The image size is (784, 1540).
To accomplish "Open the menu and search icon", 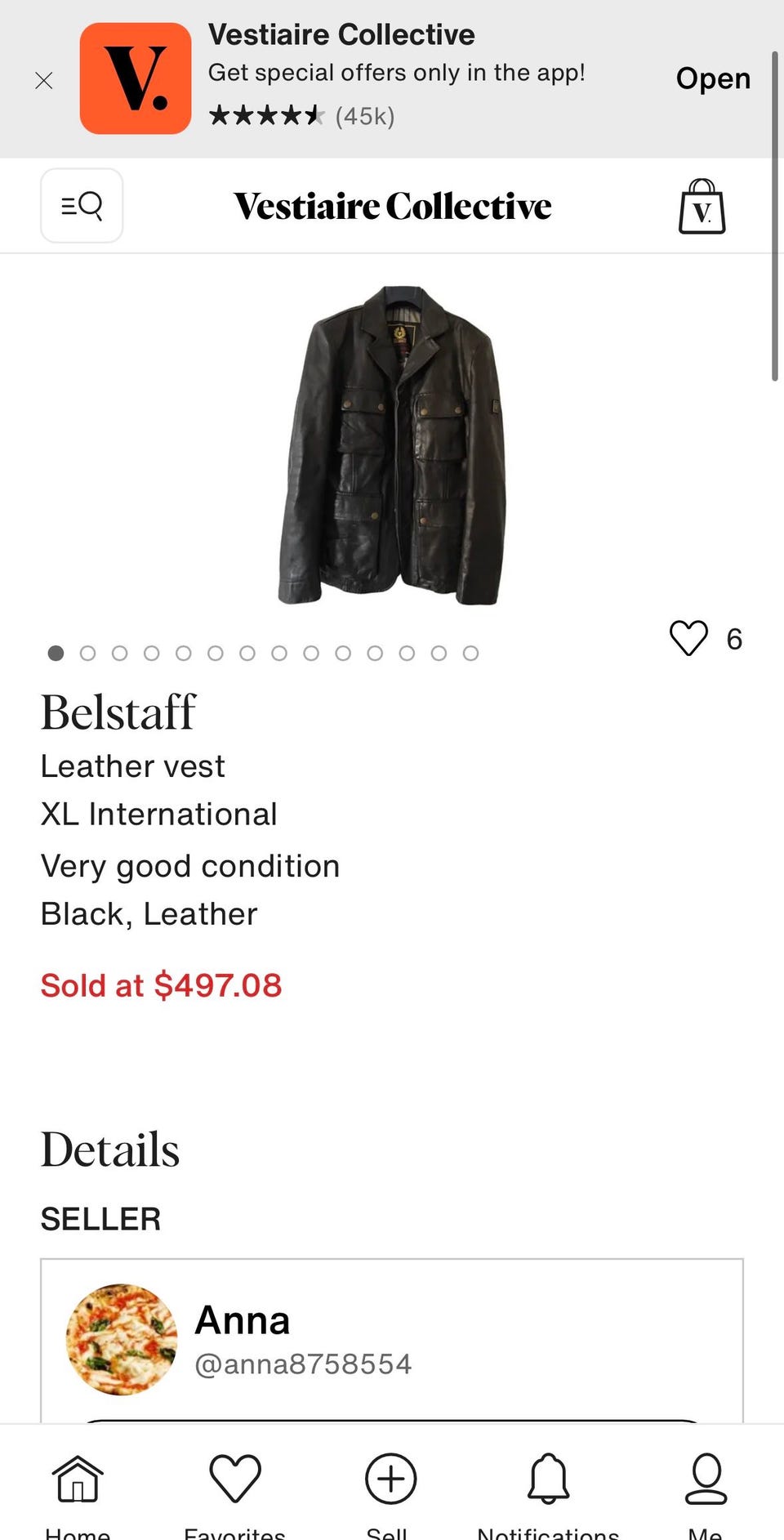I will pos(82,205).
